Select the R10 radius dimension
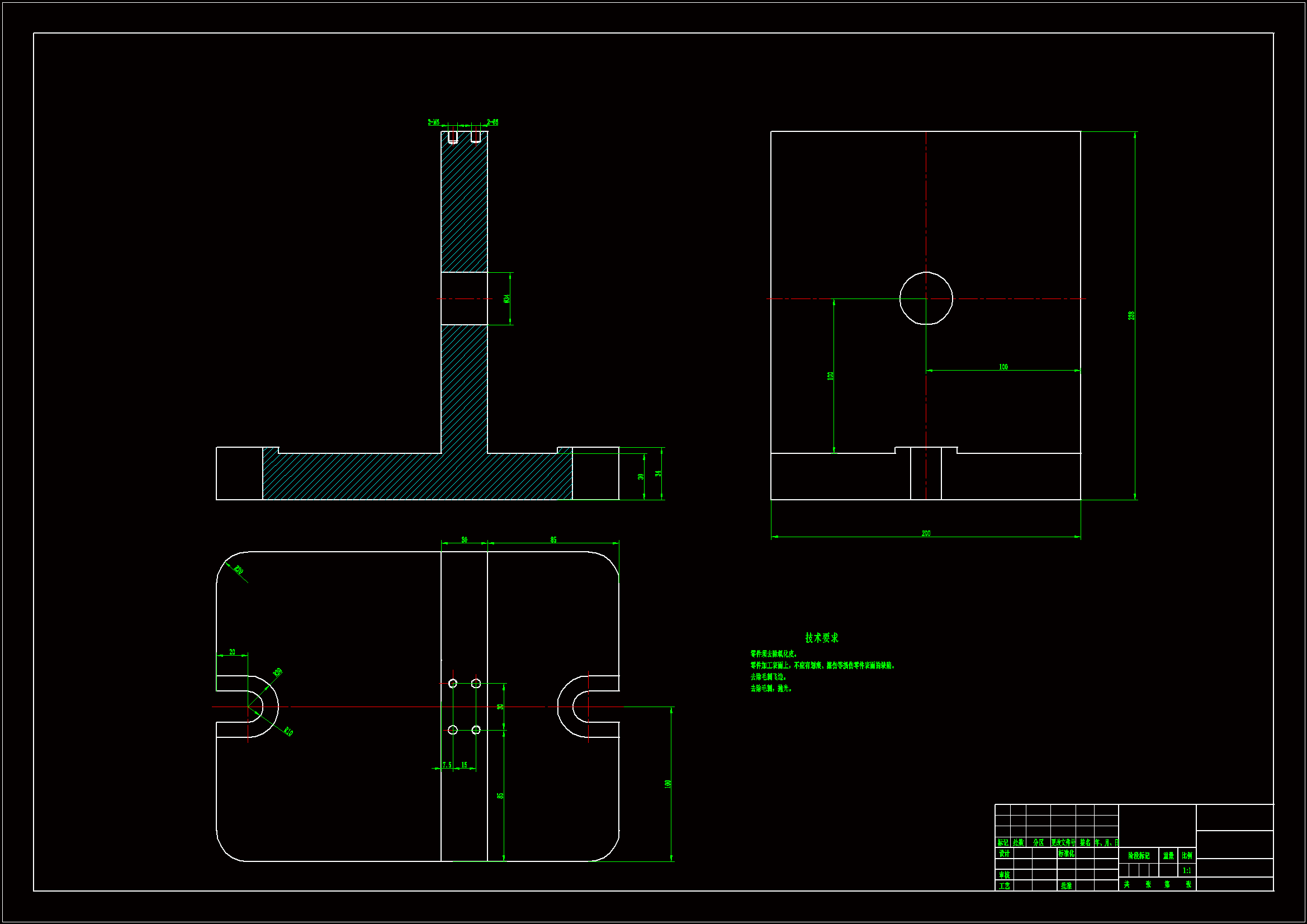Screen dimensions: 1307x924 (x=288, y=732)
